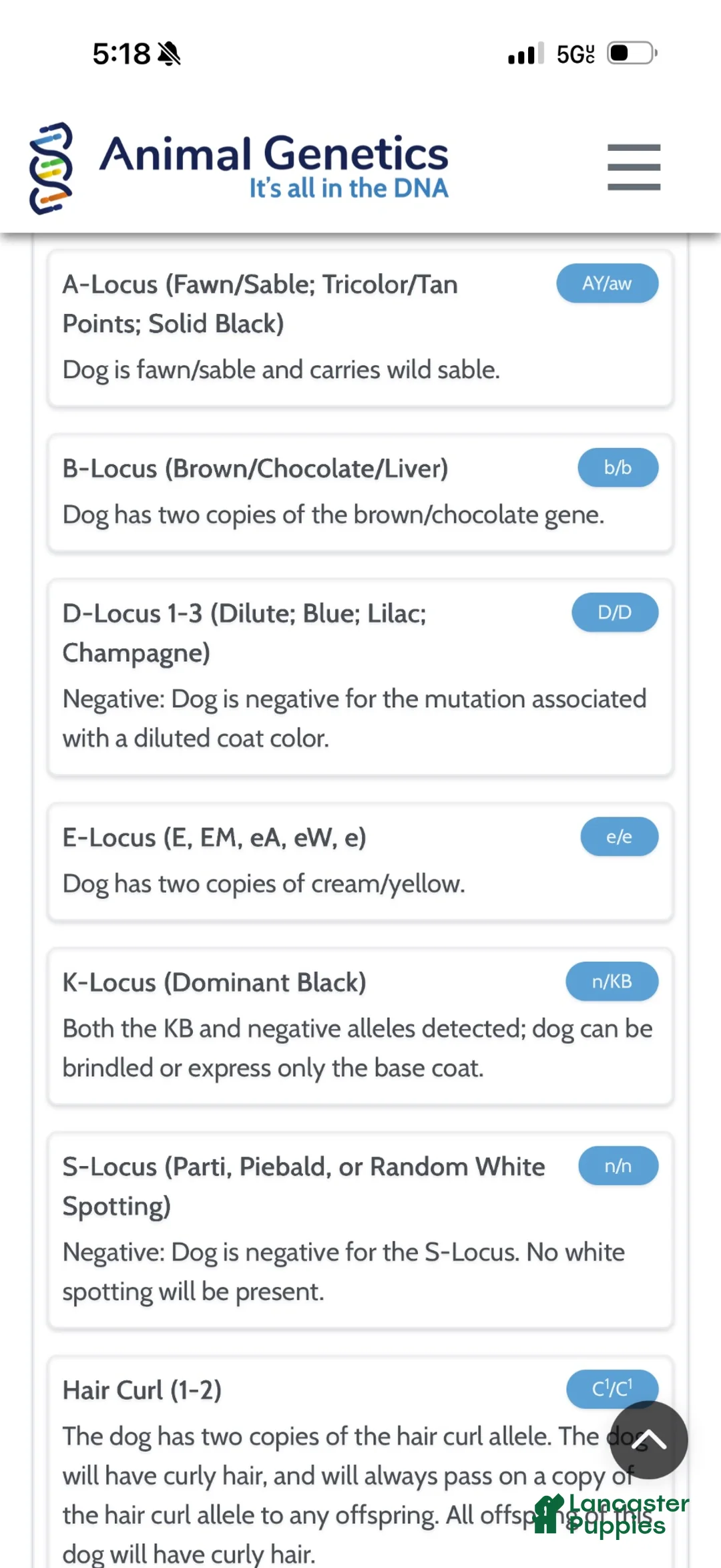Select the AY/aw result badge

pyautogui.click(x=608, y=283)
